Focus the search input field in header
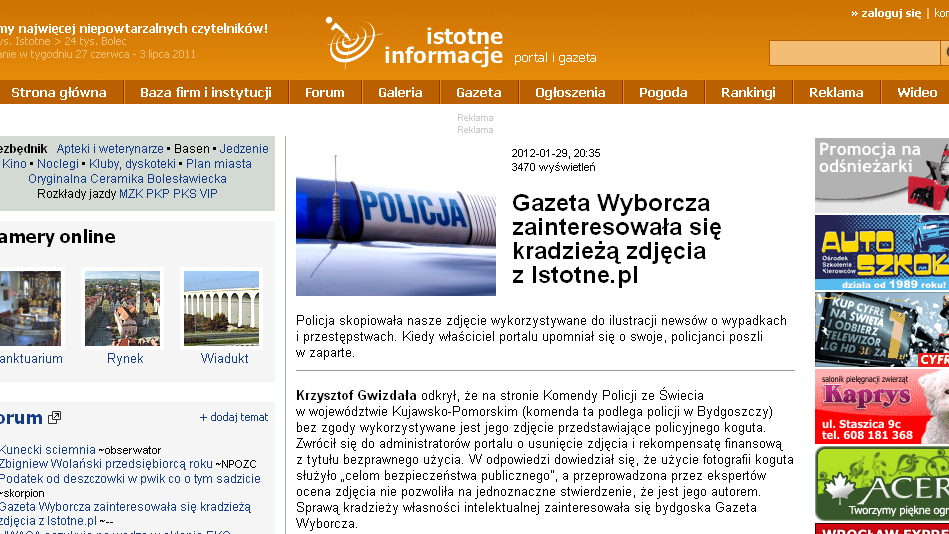 click(854, 53)
